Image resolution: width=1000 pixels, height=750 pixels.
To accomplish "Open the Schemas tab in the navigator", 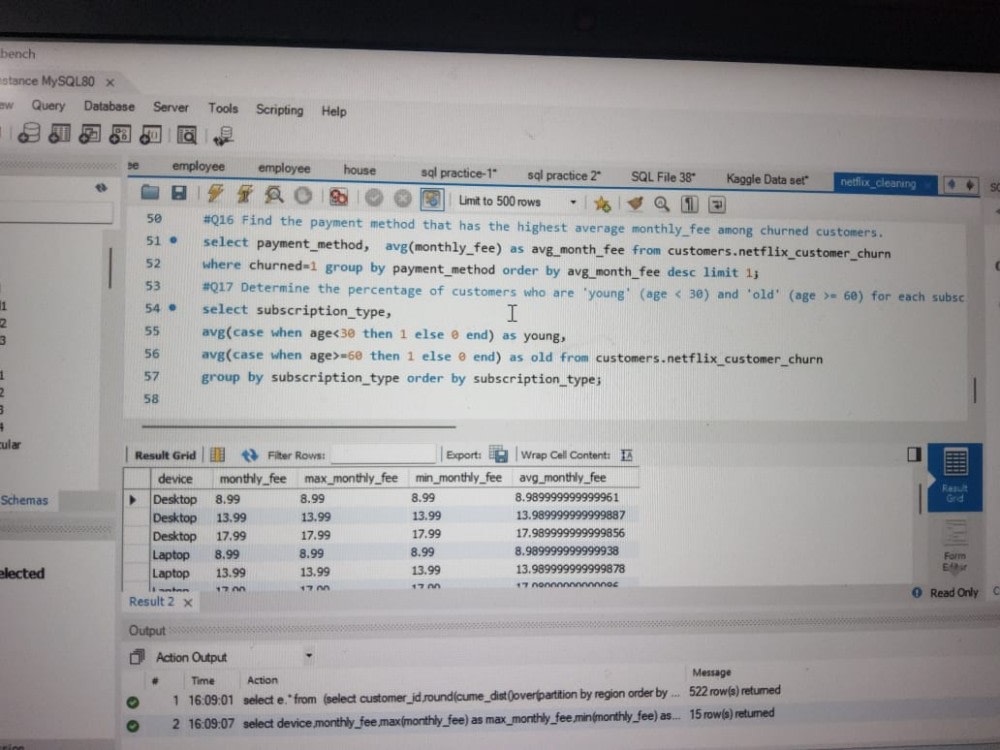I will pos(24,500).
